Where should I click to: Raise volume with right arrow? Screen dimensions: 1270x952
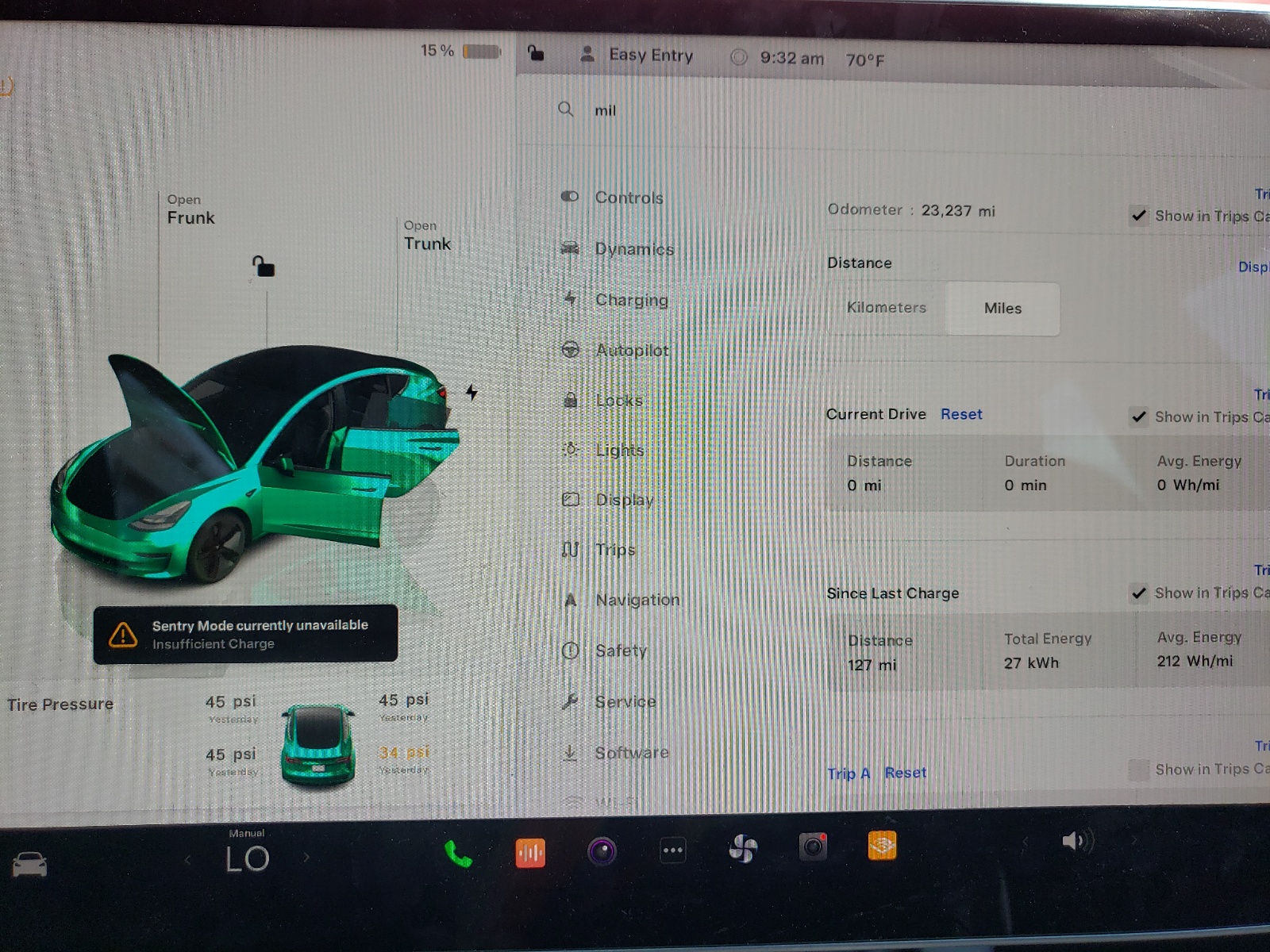click(1133, 840)
